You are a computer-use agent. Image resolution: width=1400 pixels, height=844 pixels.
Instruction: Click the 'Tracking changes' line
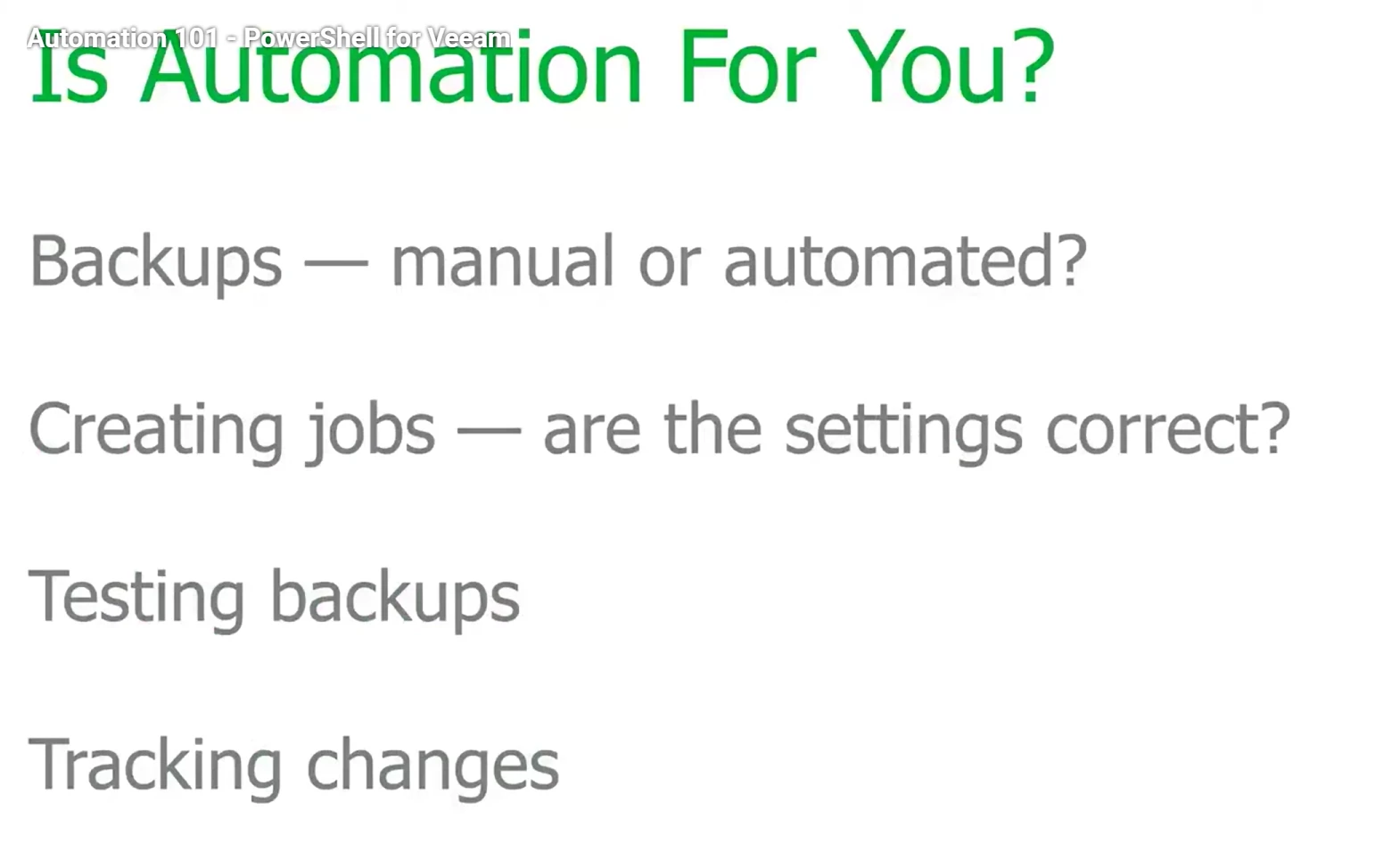293,765
